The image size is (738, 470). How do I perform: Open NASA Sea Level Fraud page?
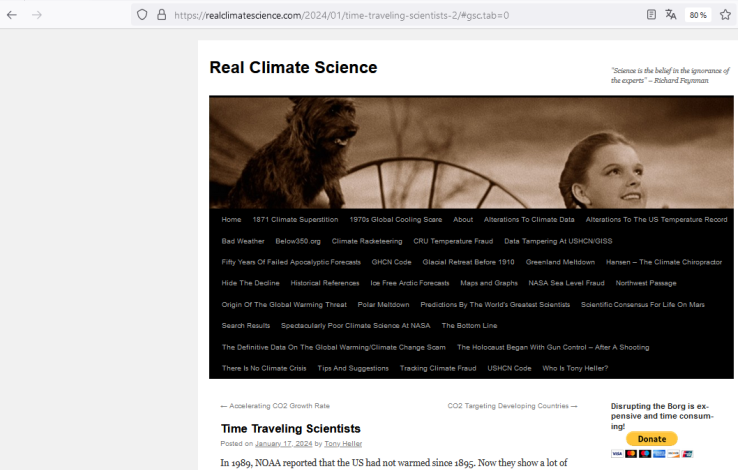pyautogui.click(x=566, y=283)
